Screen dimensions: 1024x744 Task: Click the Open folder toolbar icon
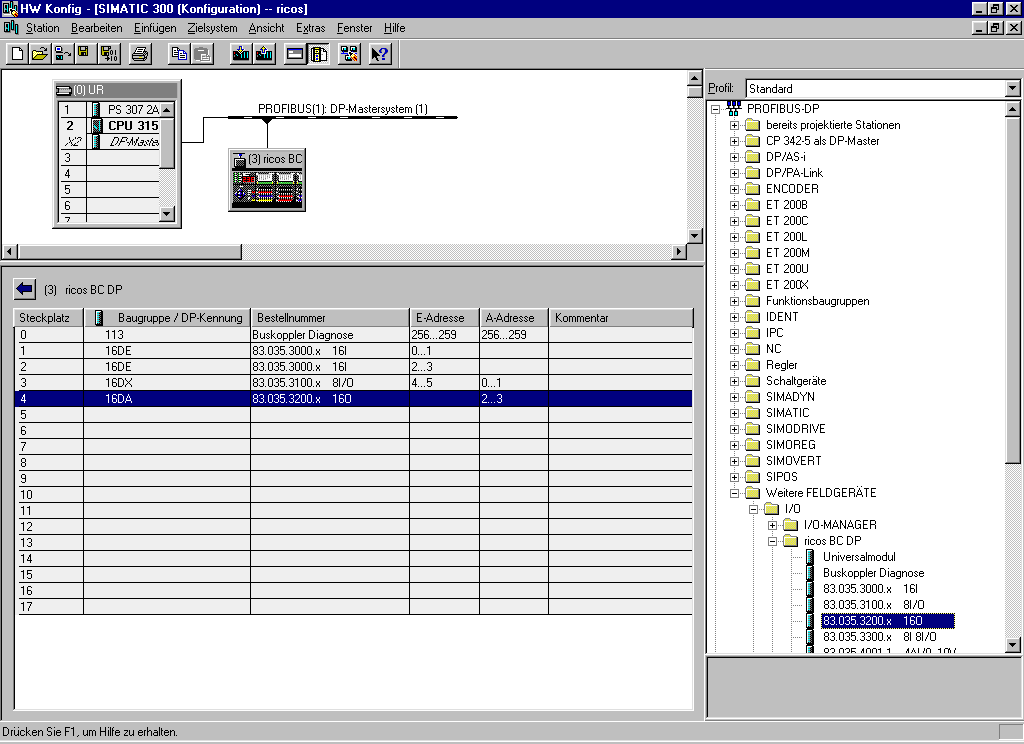[40, 54]
